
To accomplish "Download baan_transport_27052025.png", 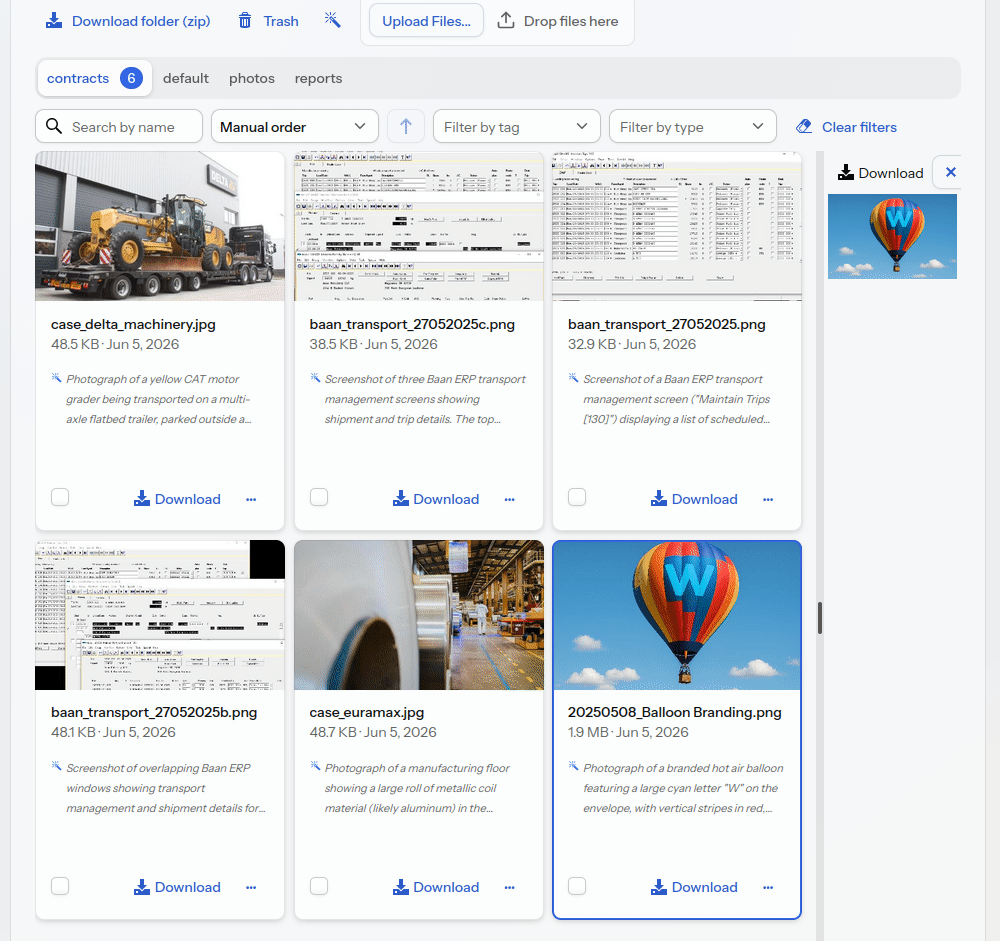I will click(x=694, y=499).
